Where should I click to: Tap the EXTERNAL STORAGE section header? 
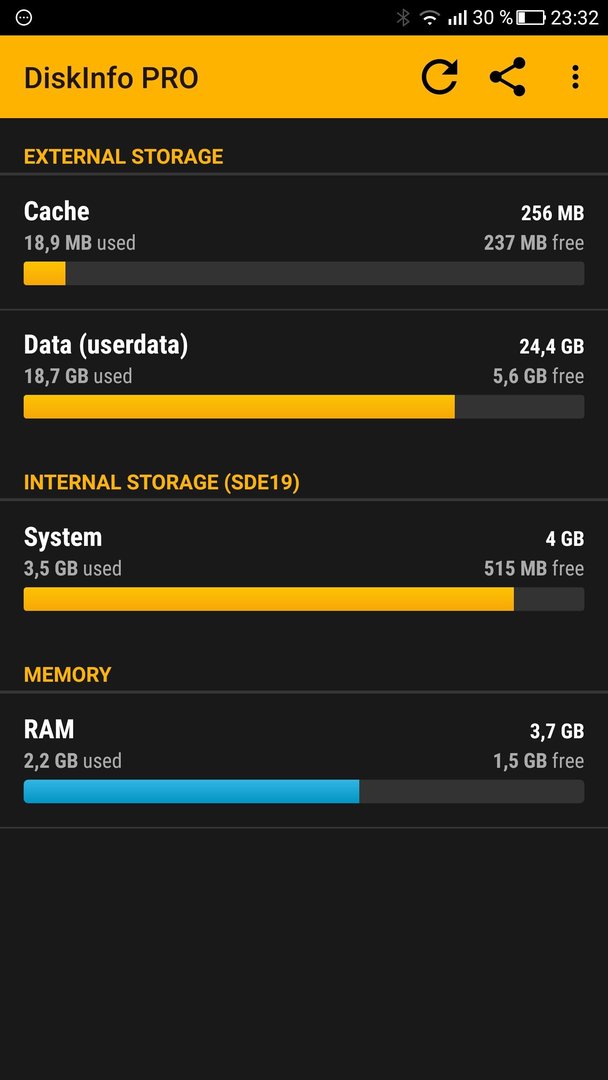coord(123,156)
